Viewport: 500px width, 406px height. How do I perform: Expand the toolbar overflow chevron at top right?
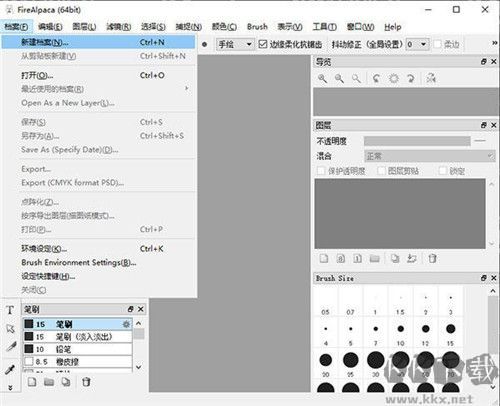(495, 43)
